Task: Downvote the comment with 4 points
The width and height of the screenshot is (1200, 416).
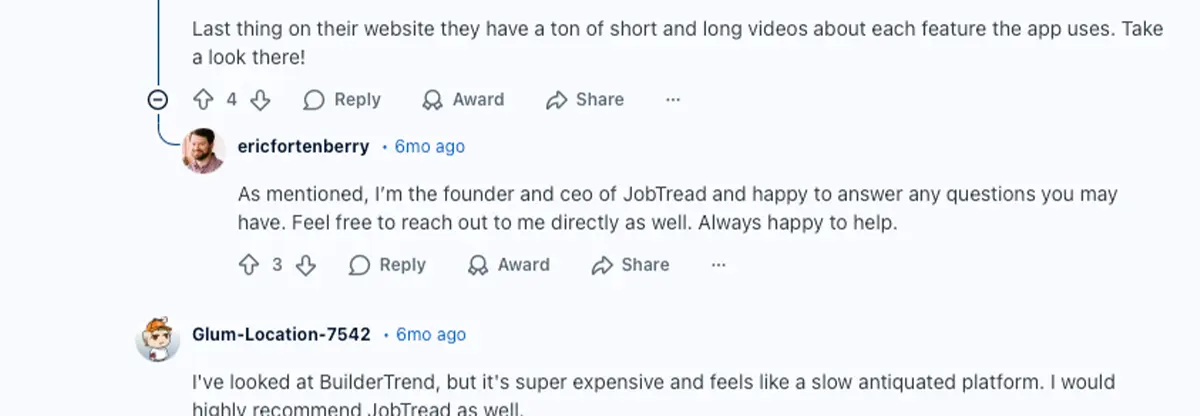Action: pyautogui.click(x=260, y=99)
